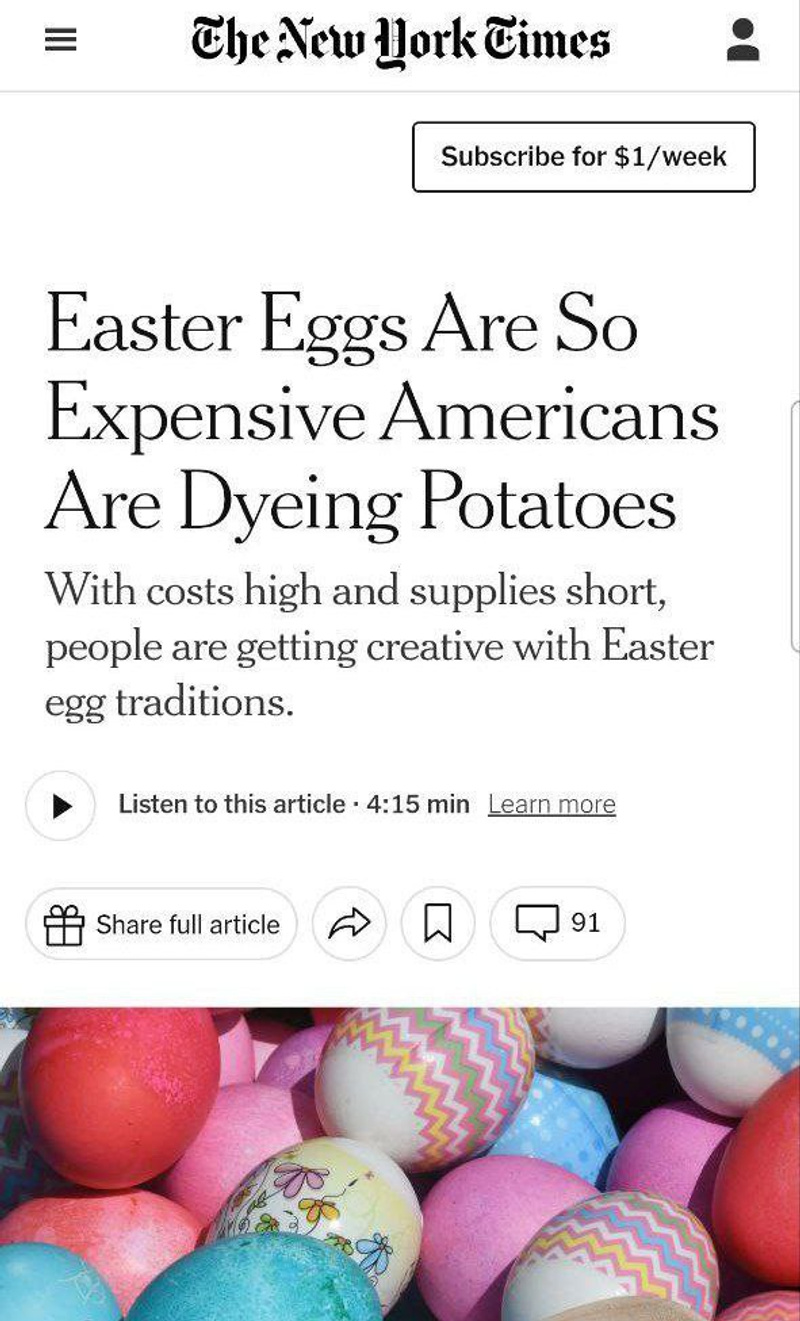The height and width of the screenshot is (1321, 800).
Task: Bookmark this article to save it
Action: coord(437,924)
